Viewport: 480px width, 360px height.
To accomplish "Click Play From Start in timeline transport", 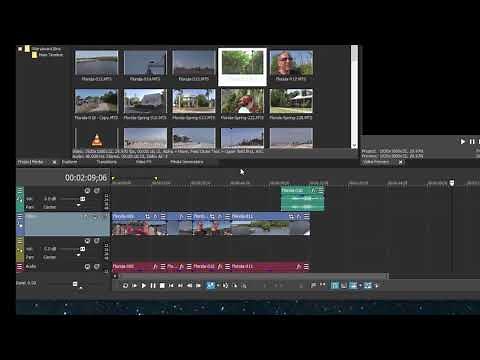I will pos(134,286).
